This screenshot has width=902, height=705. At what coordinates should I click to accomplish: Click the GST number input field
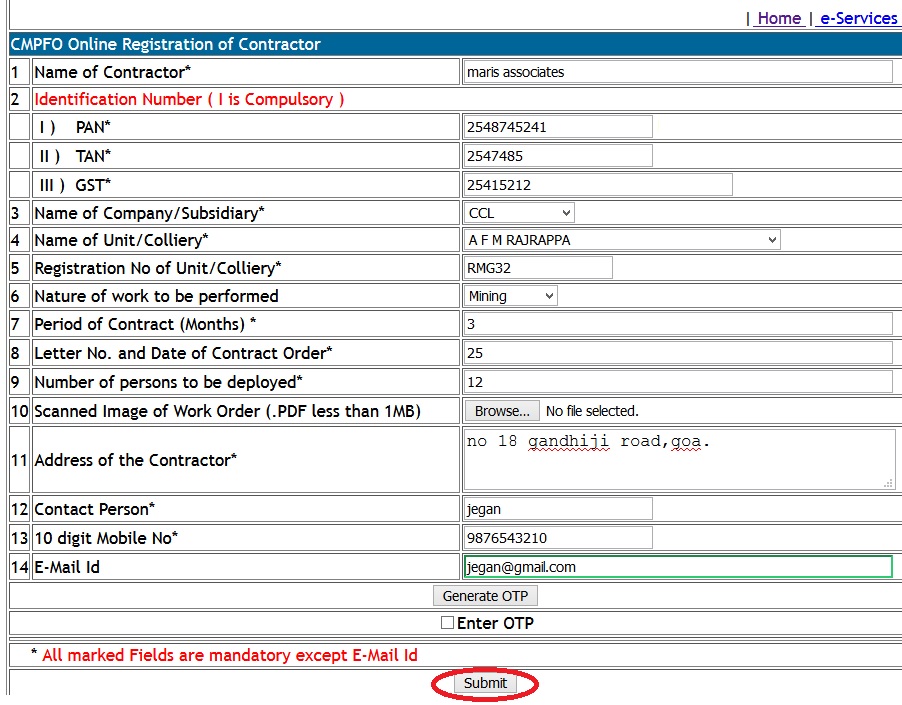(x=597, y=185)
